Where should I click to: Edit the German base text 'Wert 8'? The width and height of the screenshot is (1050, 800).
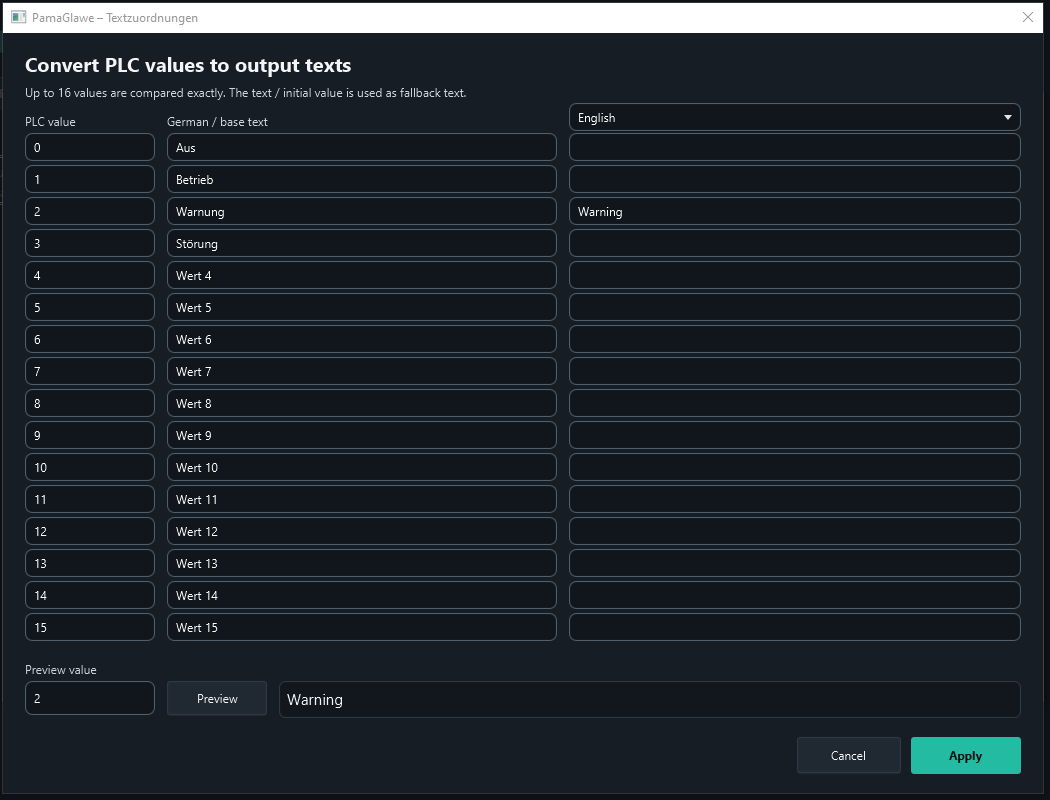[x=362, y=403]
